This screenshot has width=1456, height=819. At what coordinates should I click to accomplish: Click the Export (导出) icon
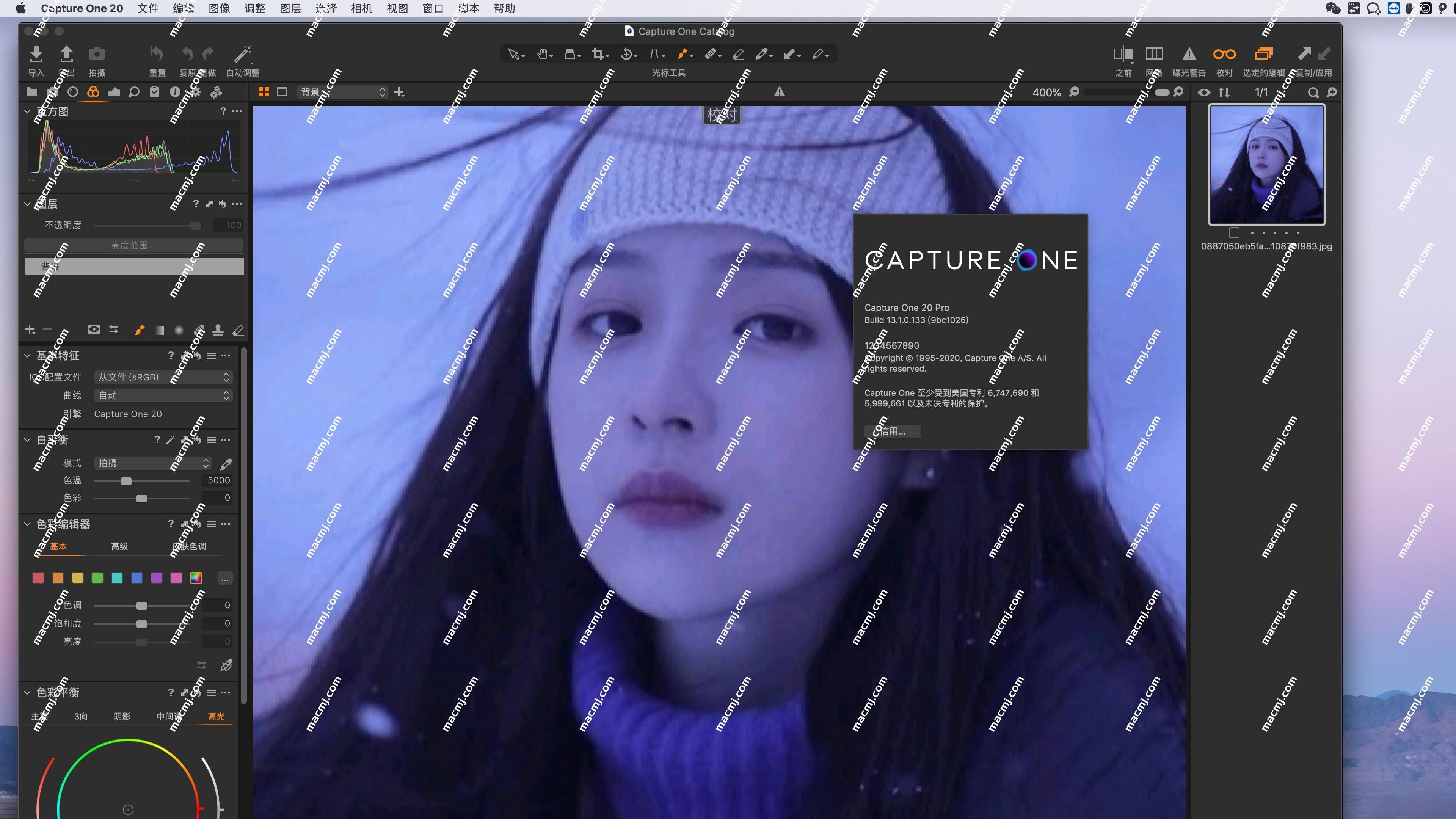pos(66,54)
